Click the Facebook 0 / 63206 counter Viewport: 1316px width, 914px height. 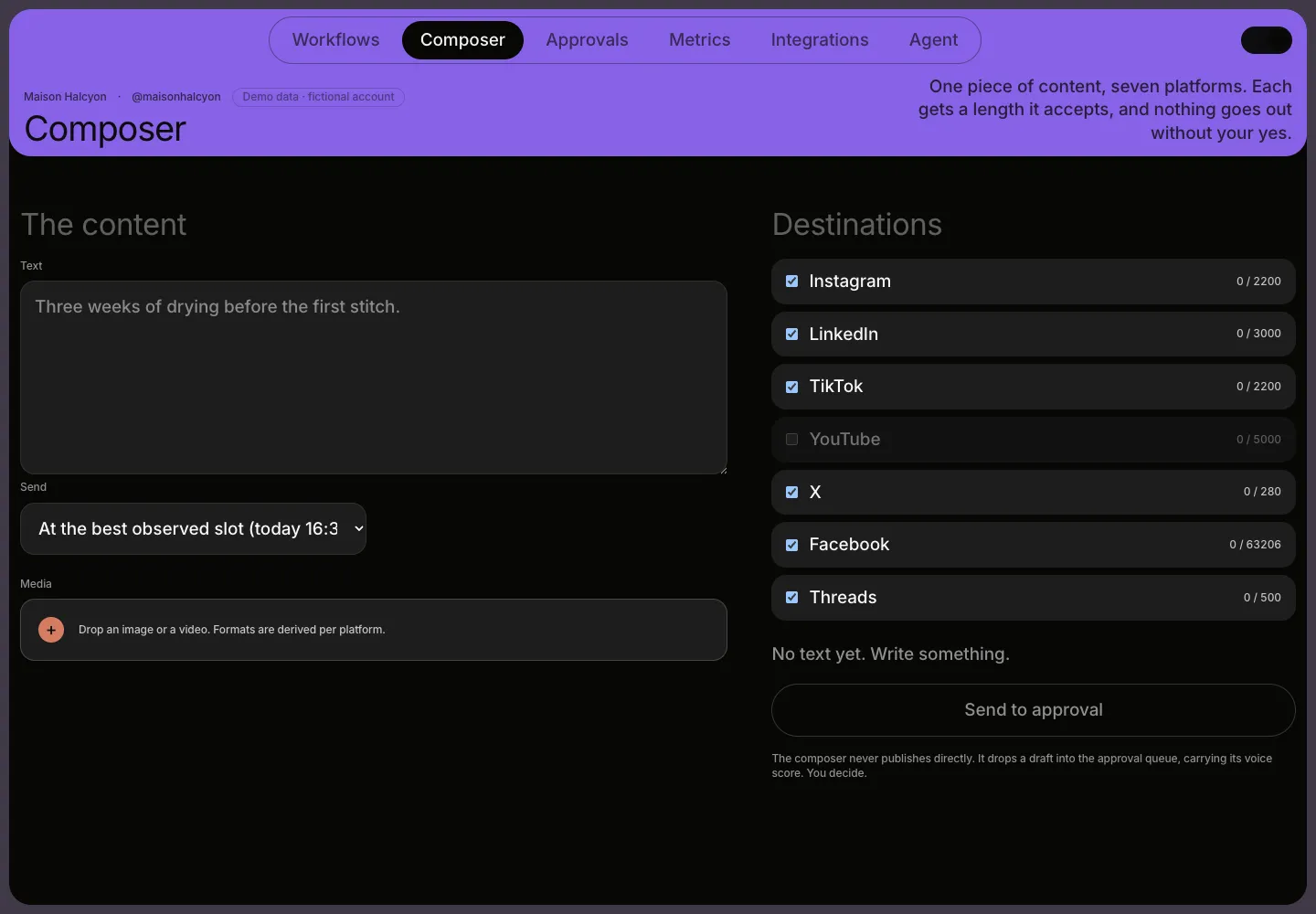1255,545
